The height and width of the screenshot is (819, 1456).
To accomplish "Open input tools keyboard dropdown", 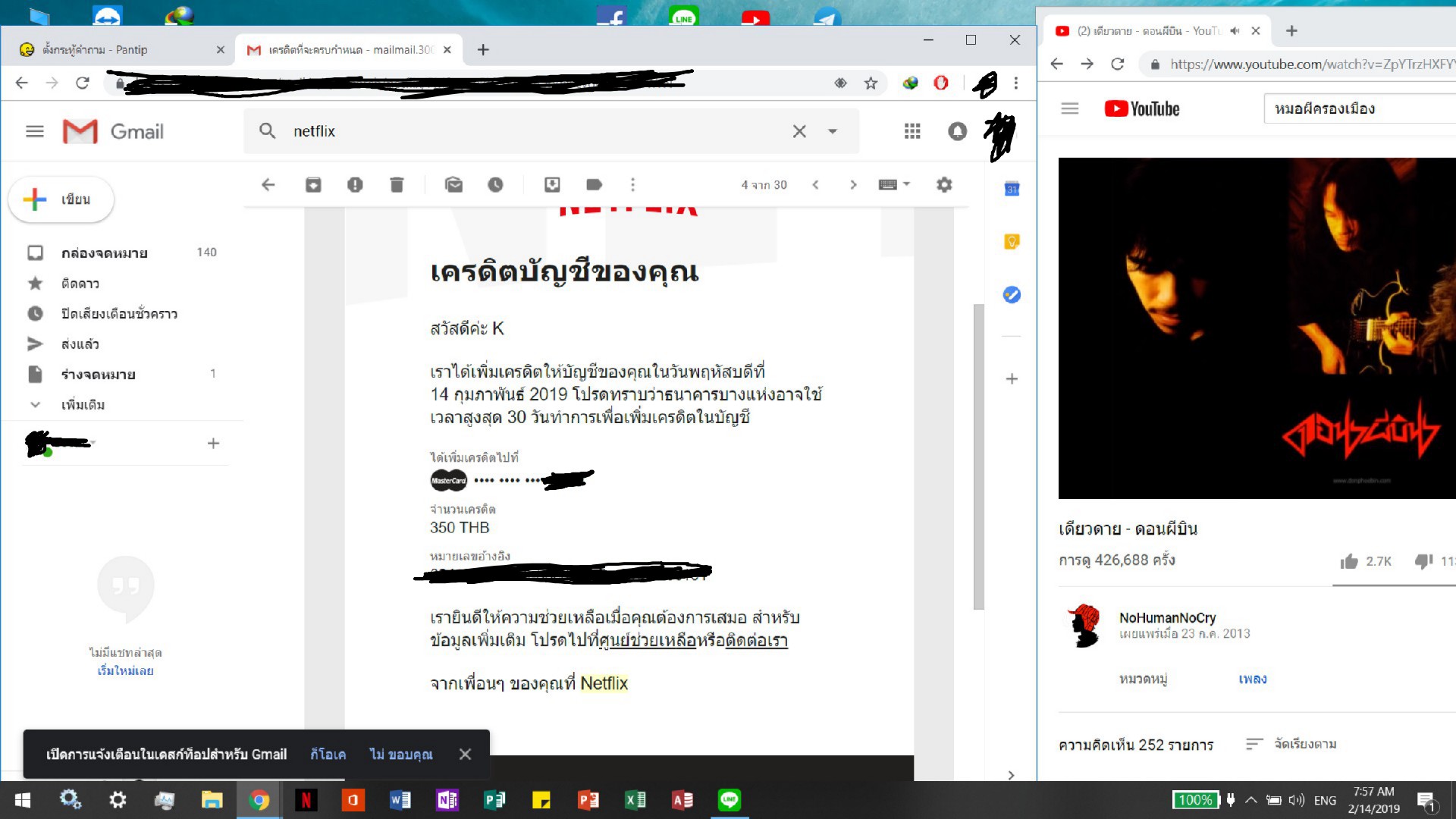I will pos(894,184).
